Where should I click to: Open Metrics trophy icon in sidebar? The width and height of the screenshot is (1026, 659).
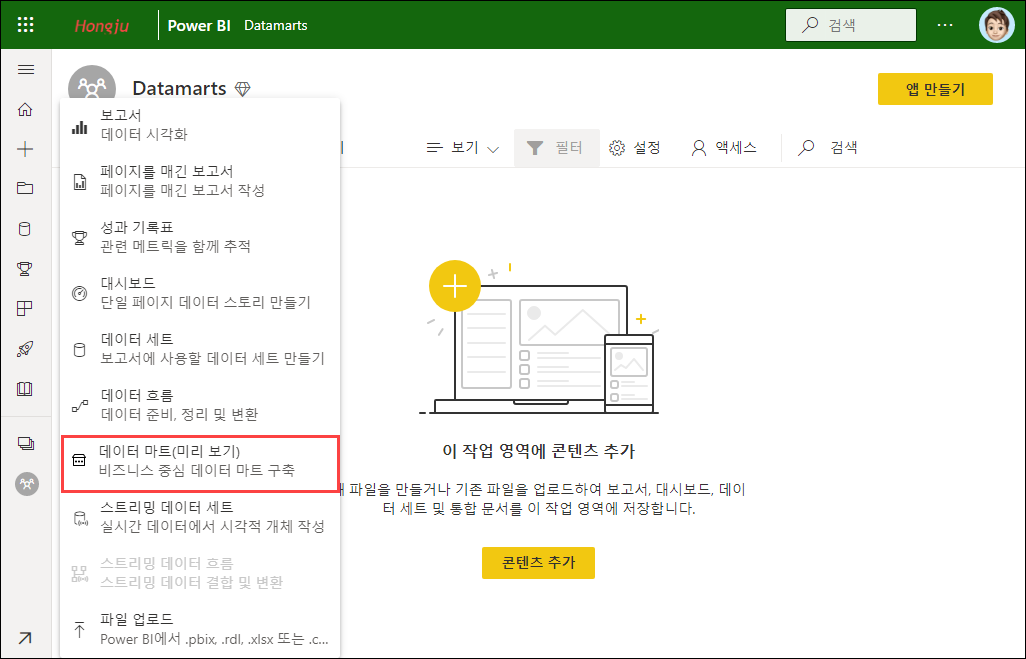tap(25, 268)
